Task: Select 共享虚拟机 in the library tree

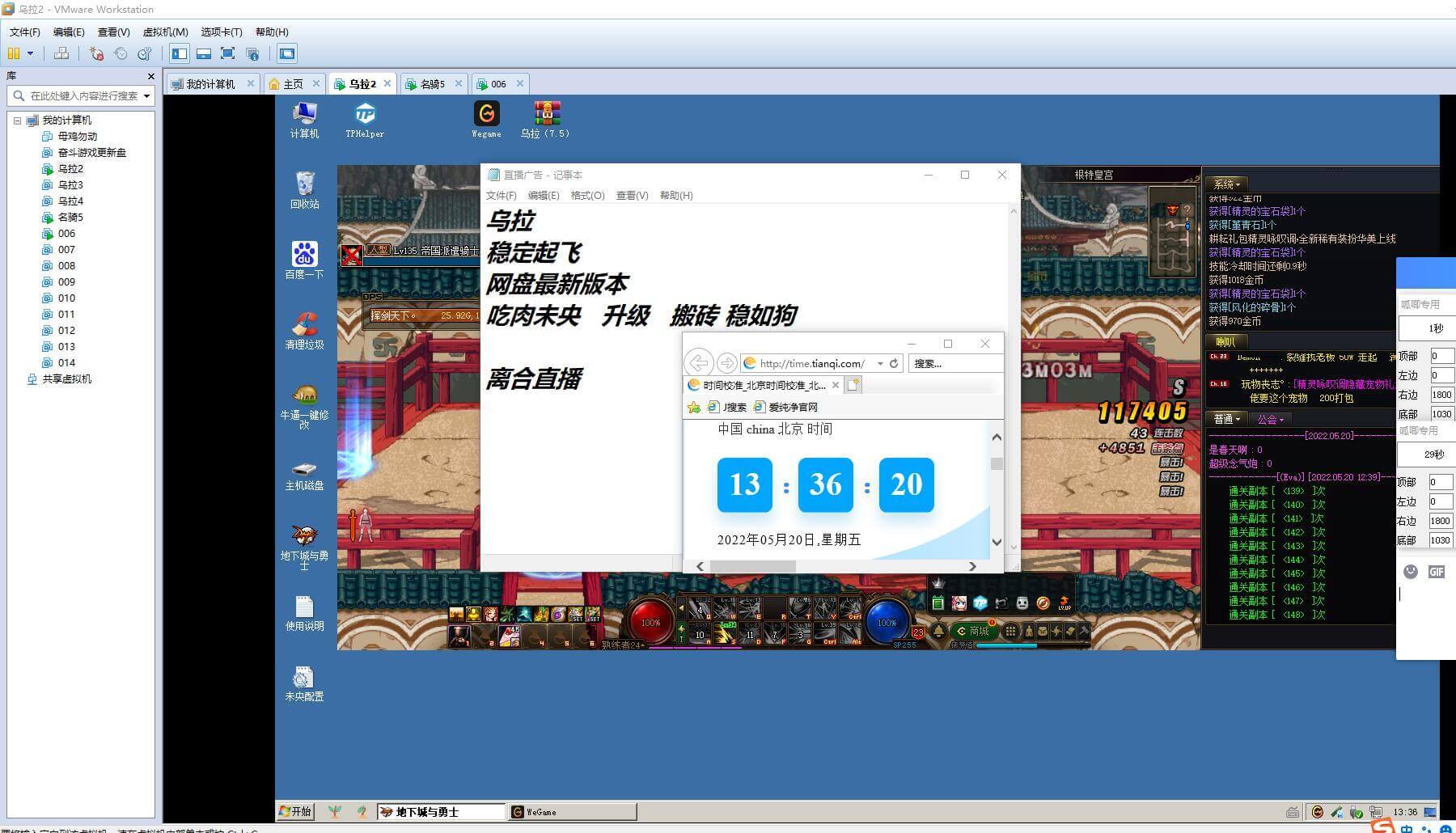Action: [x=66, y=379]
